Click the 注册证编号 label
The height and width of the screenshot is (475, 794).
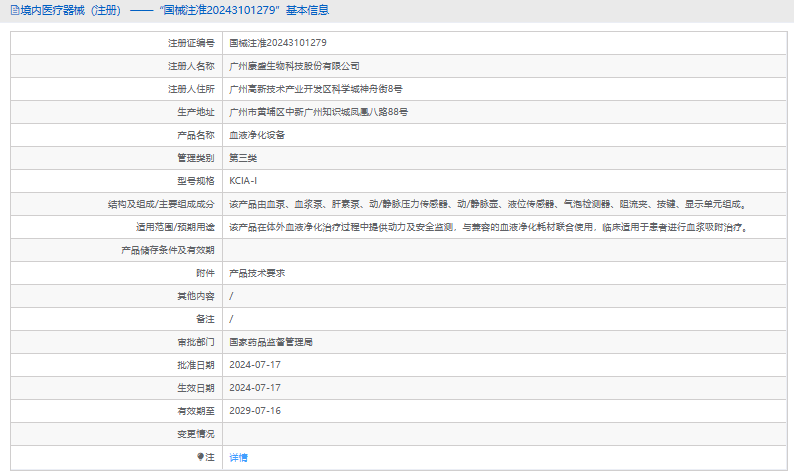(191, 43)
